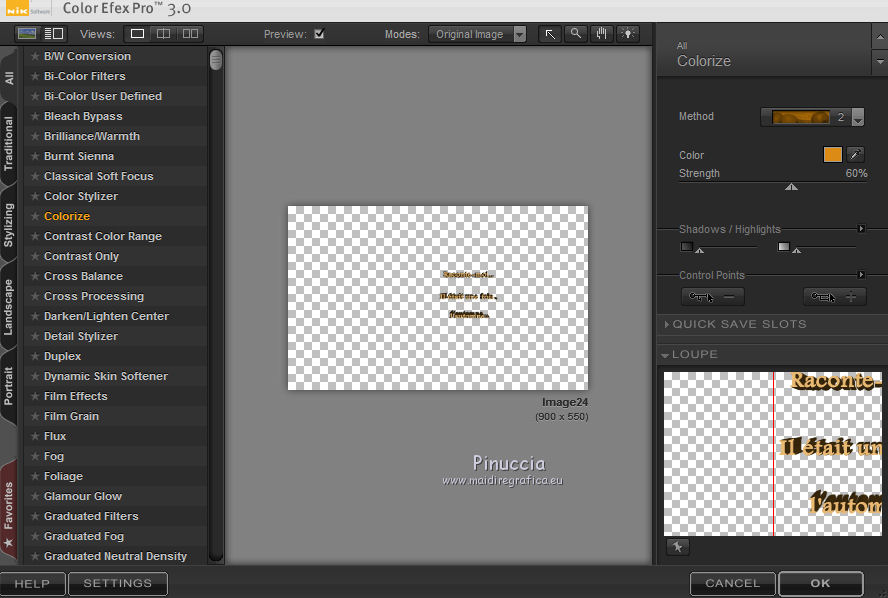This screenshot has height=598, width=888.
Task: Open the Method dropdown
Action: click(812, 117)
